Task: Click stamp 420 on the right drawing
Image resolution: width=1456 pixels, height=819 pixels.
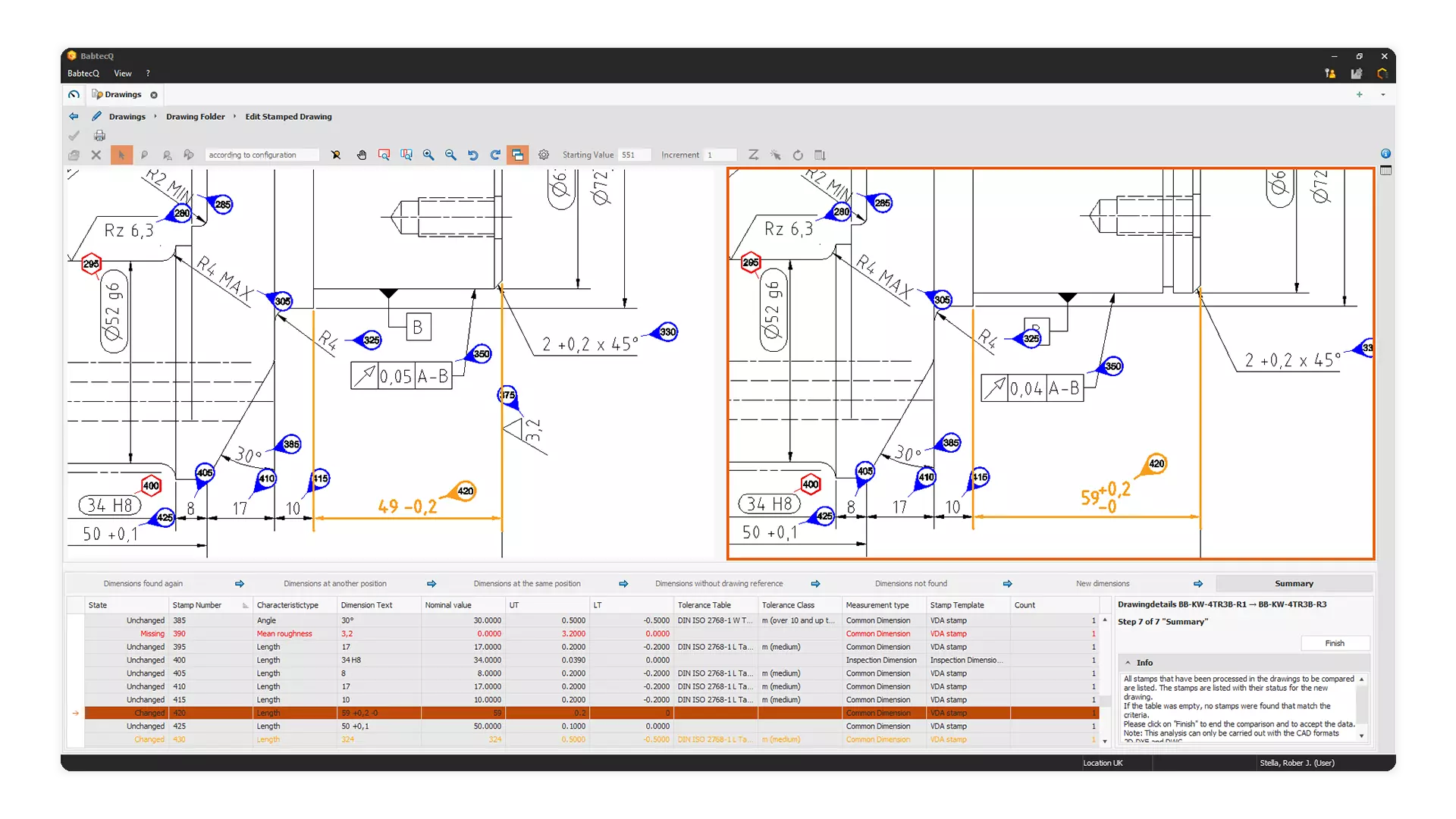Action: coord(1156,463)
